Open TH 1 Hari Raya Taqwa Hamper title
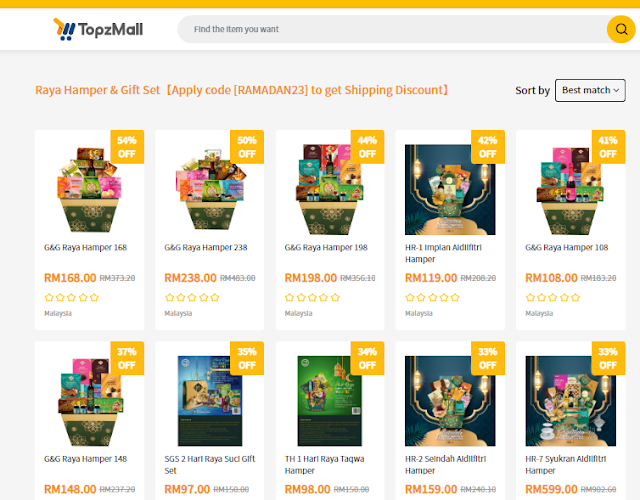 tap(324, 464)
